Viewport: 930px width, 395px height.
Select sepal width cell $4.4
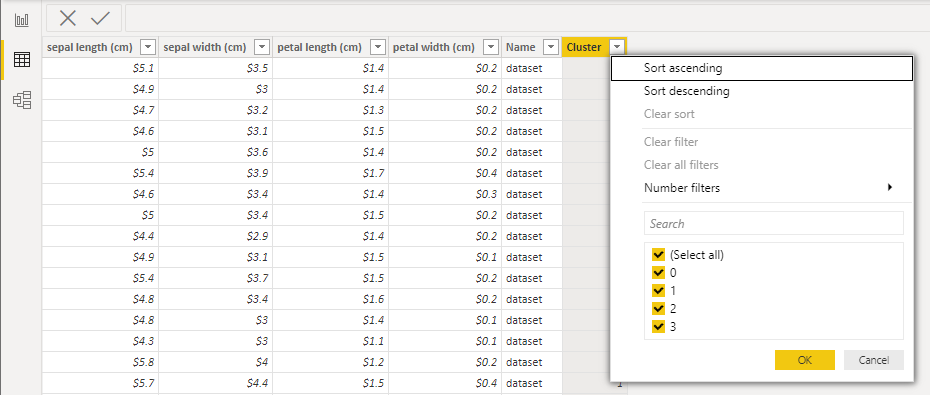pyautogui.click(x=216, y=383)
